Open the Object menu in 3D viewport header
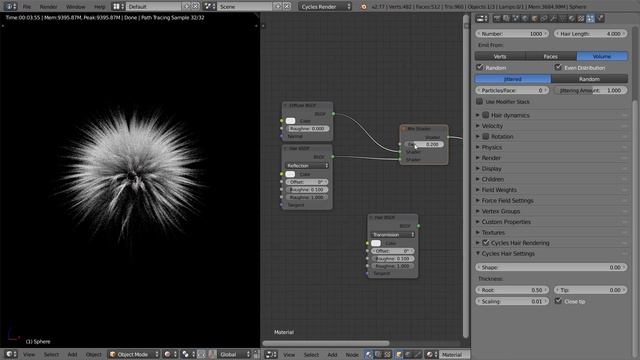640x360 pixels. (93, 354)
